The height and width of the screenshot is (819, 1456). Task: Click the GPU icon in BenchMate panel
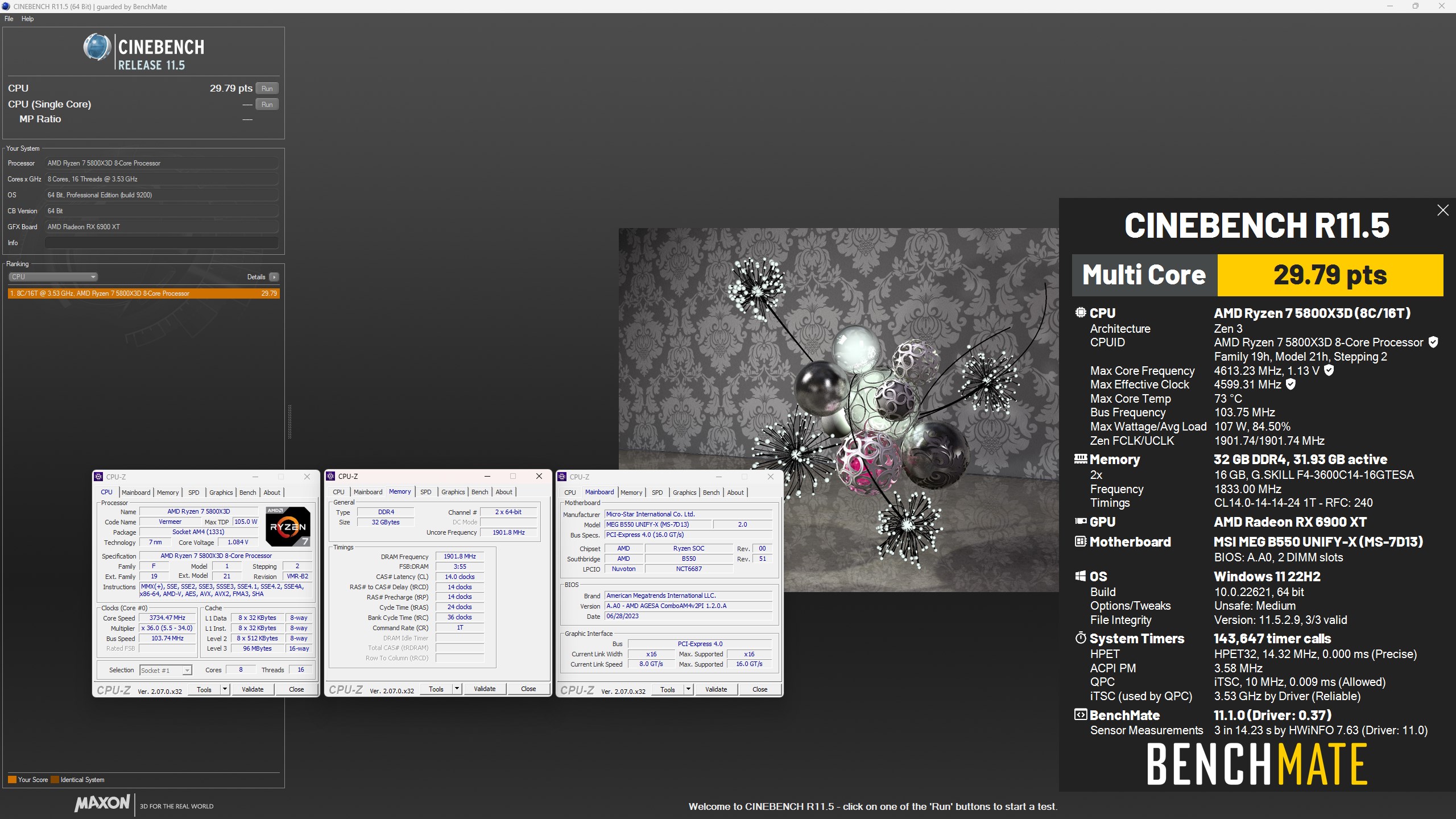point(1081,521)
